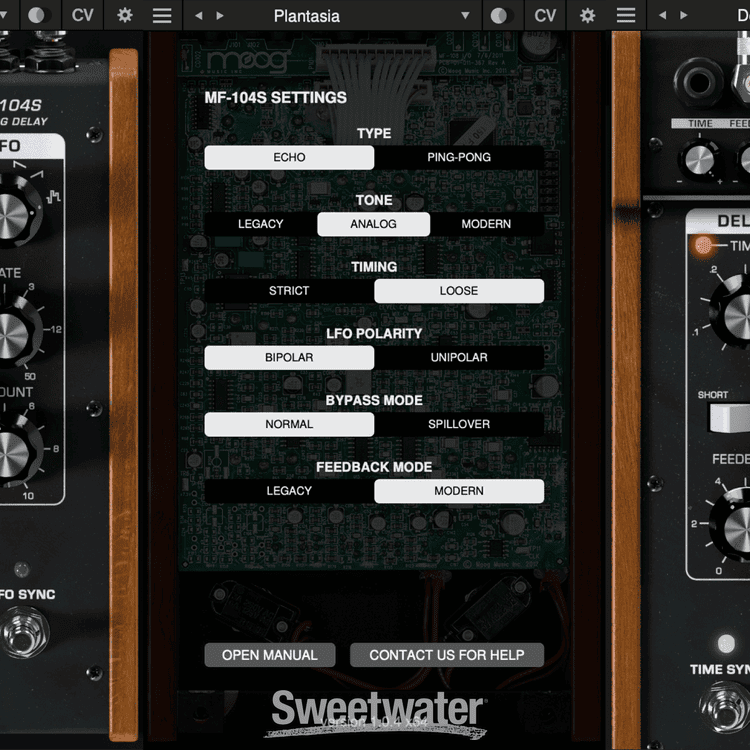Toggle CV button left of Plantasia
The height and width of the screenshot is (750, 750).
tap(82, 15)
